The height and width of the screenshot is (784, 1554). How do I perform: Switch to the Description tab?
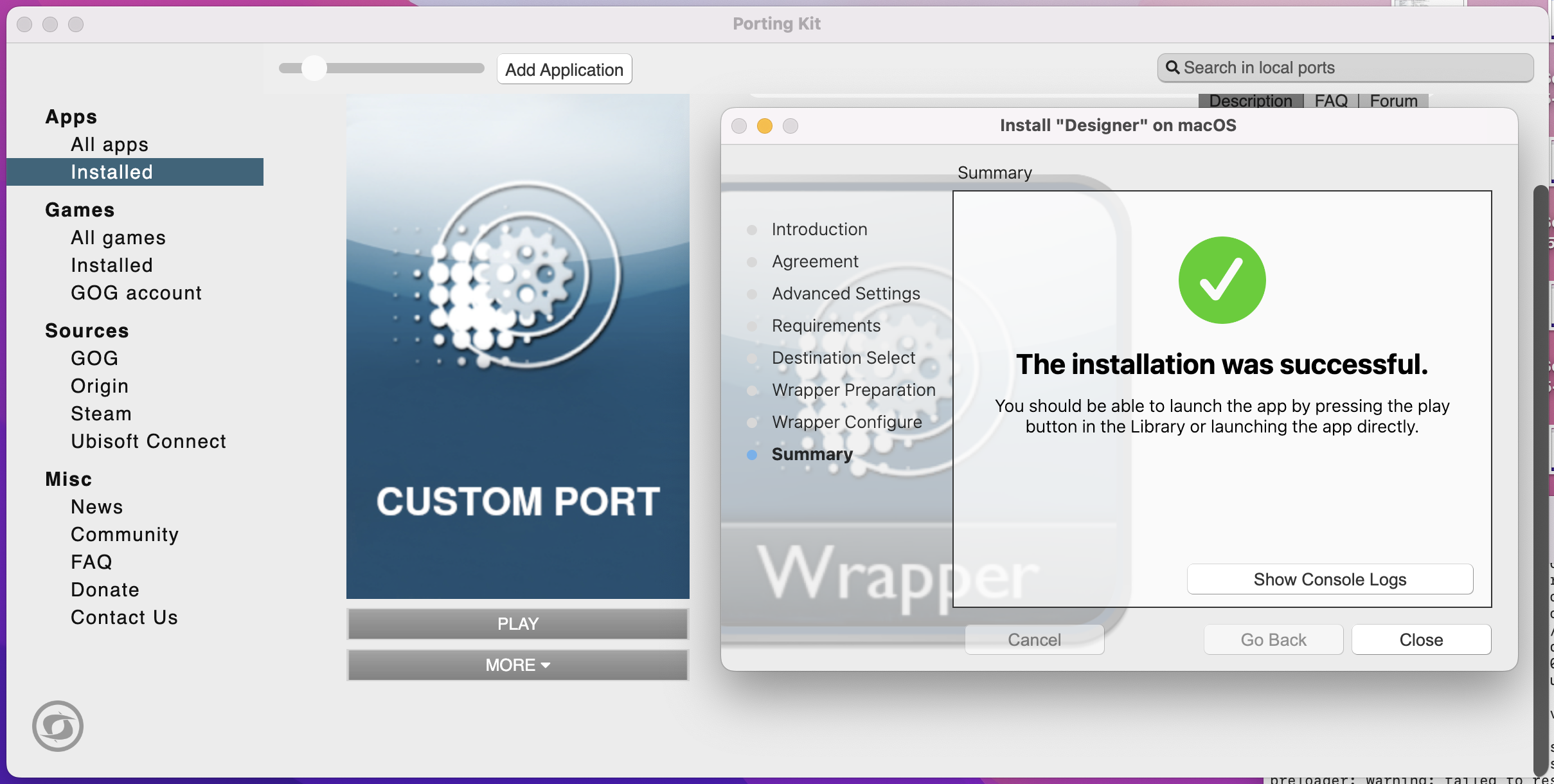point(1250,101)
